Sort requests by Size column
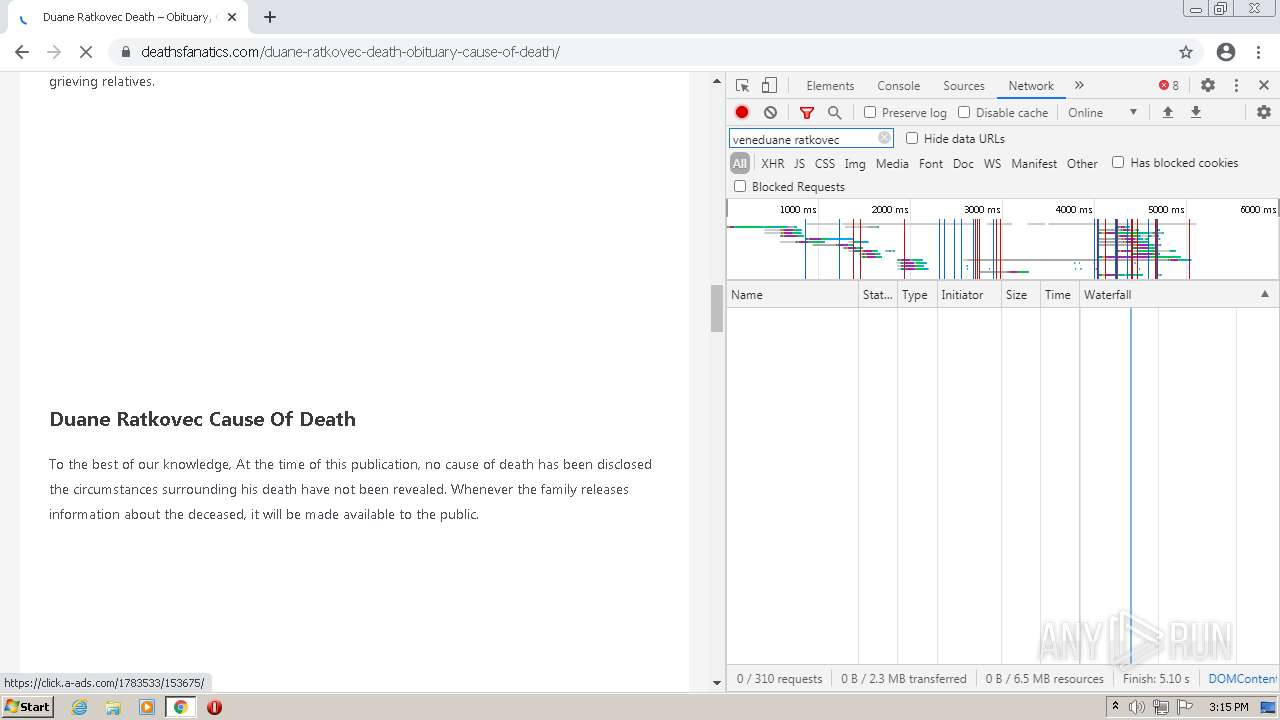The image size is (1280, 720). point(1020,294)
